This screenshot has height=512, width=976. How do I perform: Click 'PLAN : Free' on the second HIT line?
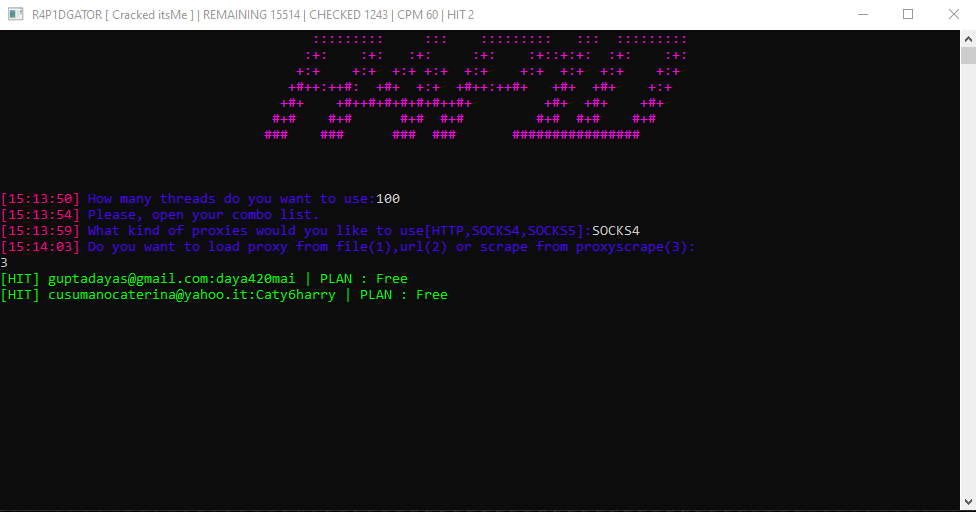(x=403, y=295)
